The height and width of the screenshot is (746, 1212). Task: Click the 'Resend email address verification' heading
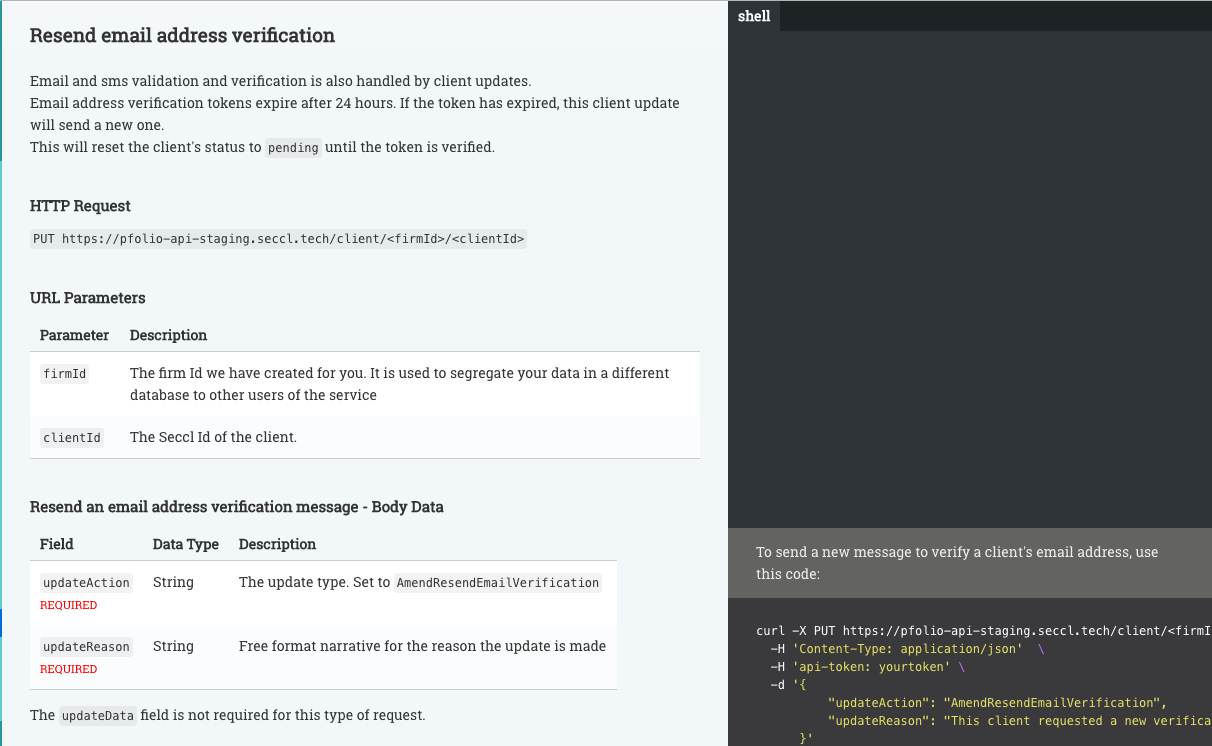(182, 35)
